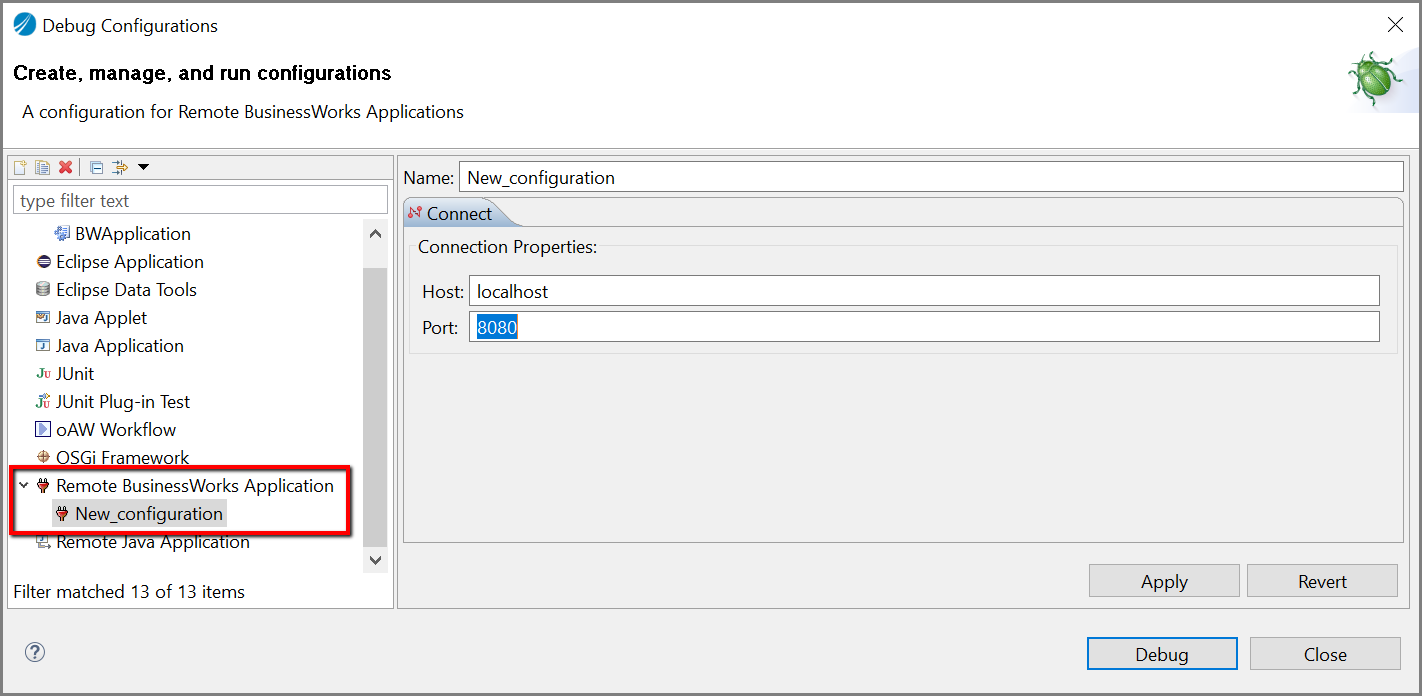Select Eclipse Application in the list

click(129, 262)
